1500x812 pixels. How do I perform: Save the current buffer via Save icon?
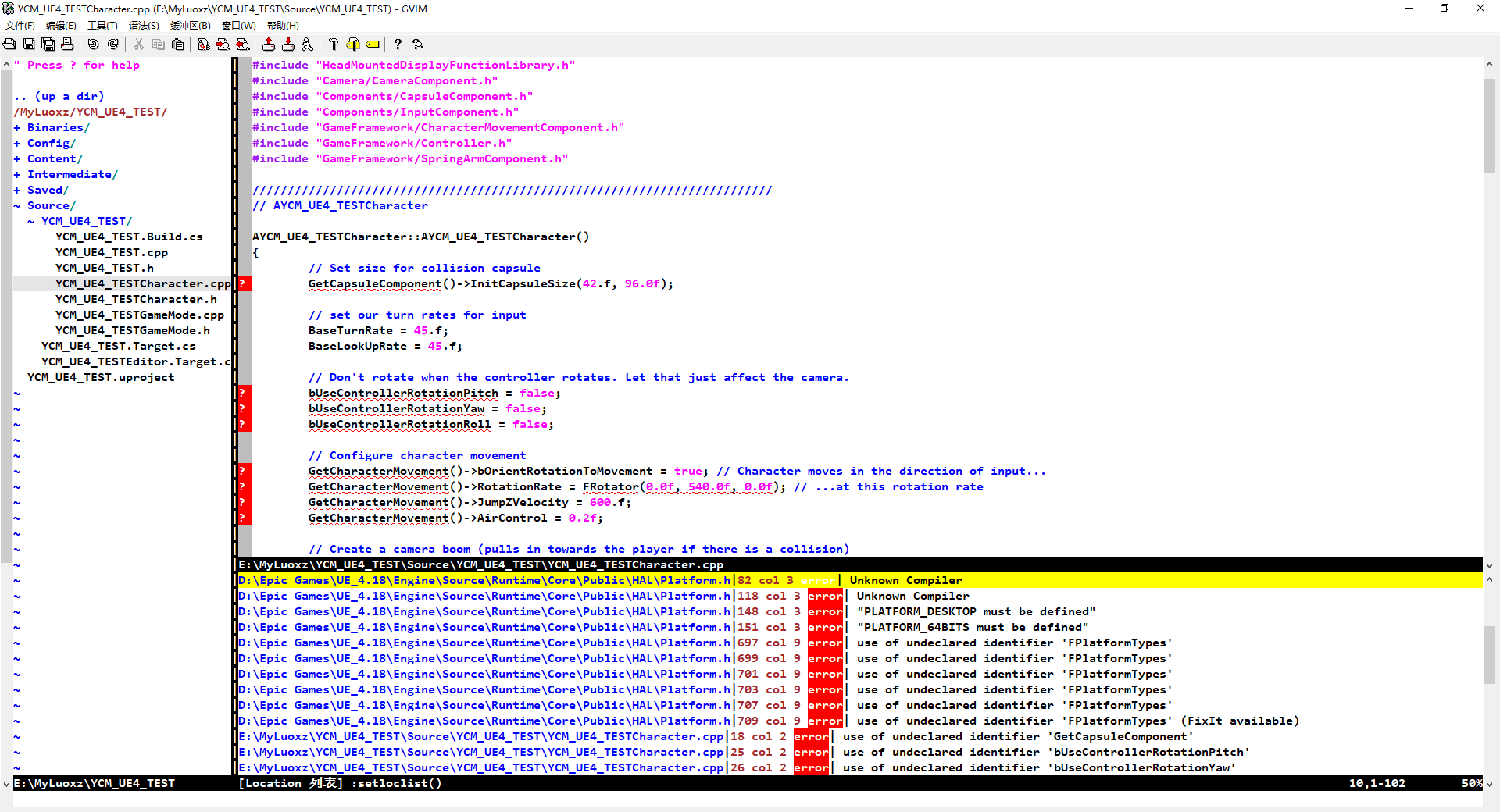(x=29, y=45)
